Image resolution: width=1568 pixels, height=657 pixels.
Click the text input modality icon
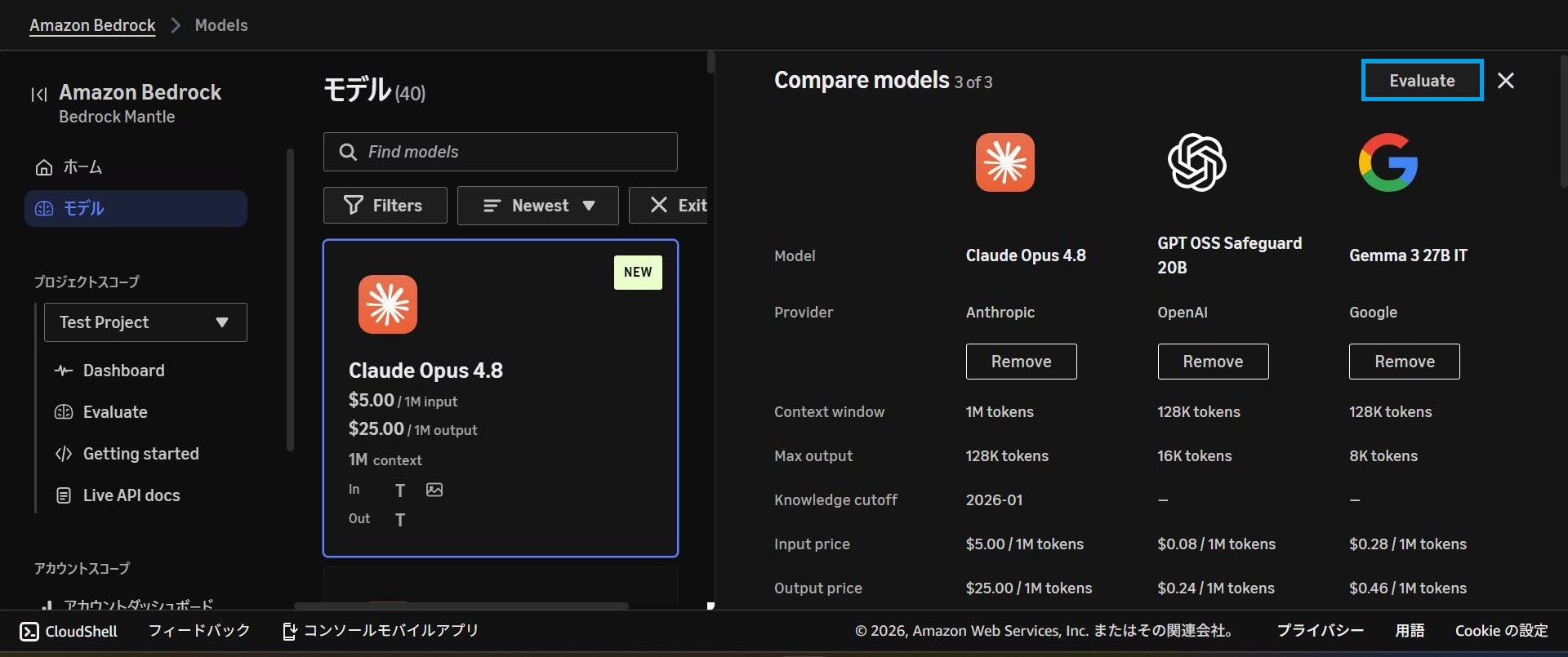pos(400,491)
